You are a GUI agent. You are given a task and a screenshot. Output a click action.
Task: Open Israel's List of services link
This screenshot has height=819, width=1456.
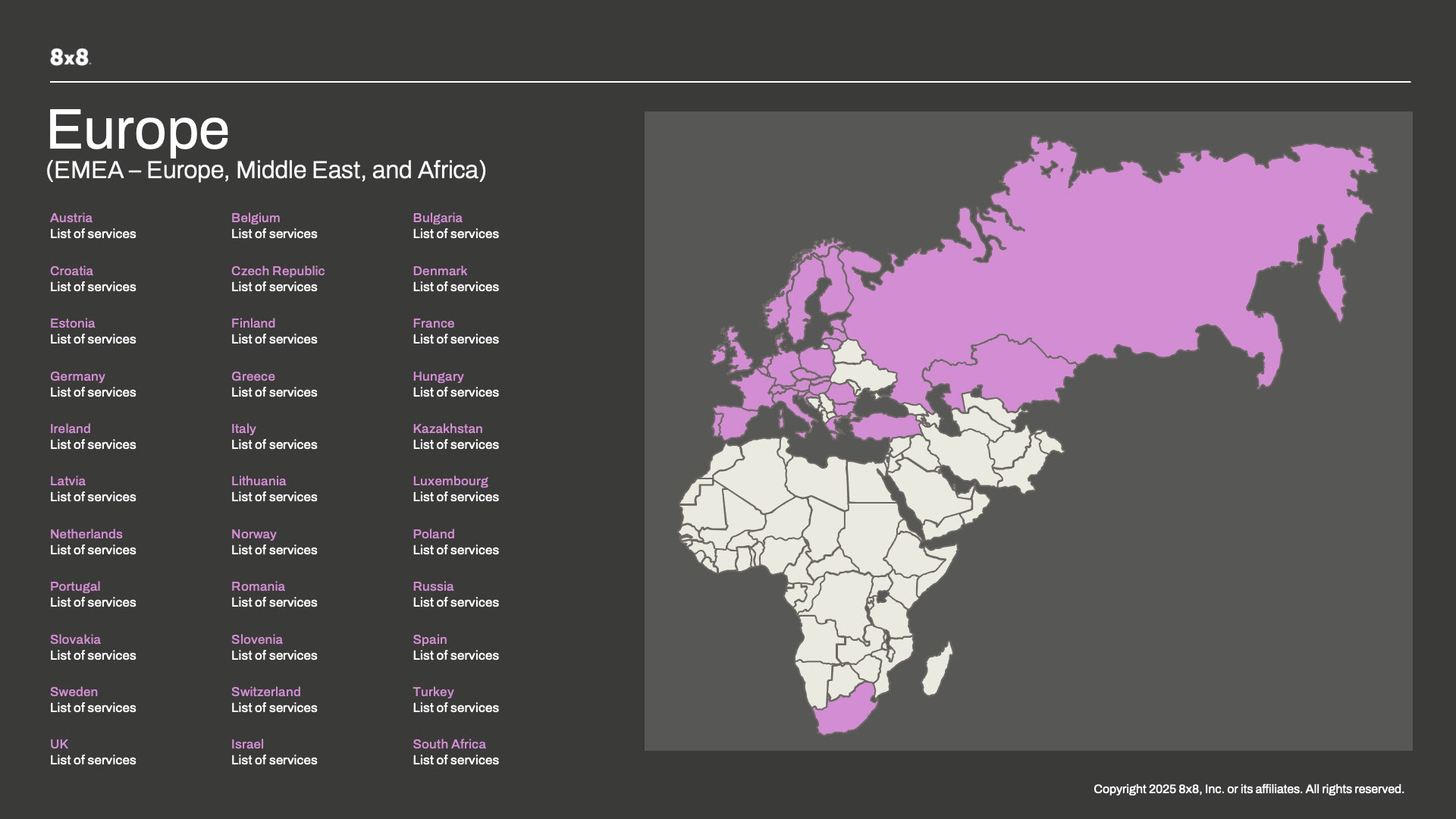[274, 761]
